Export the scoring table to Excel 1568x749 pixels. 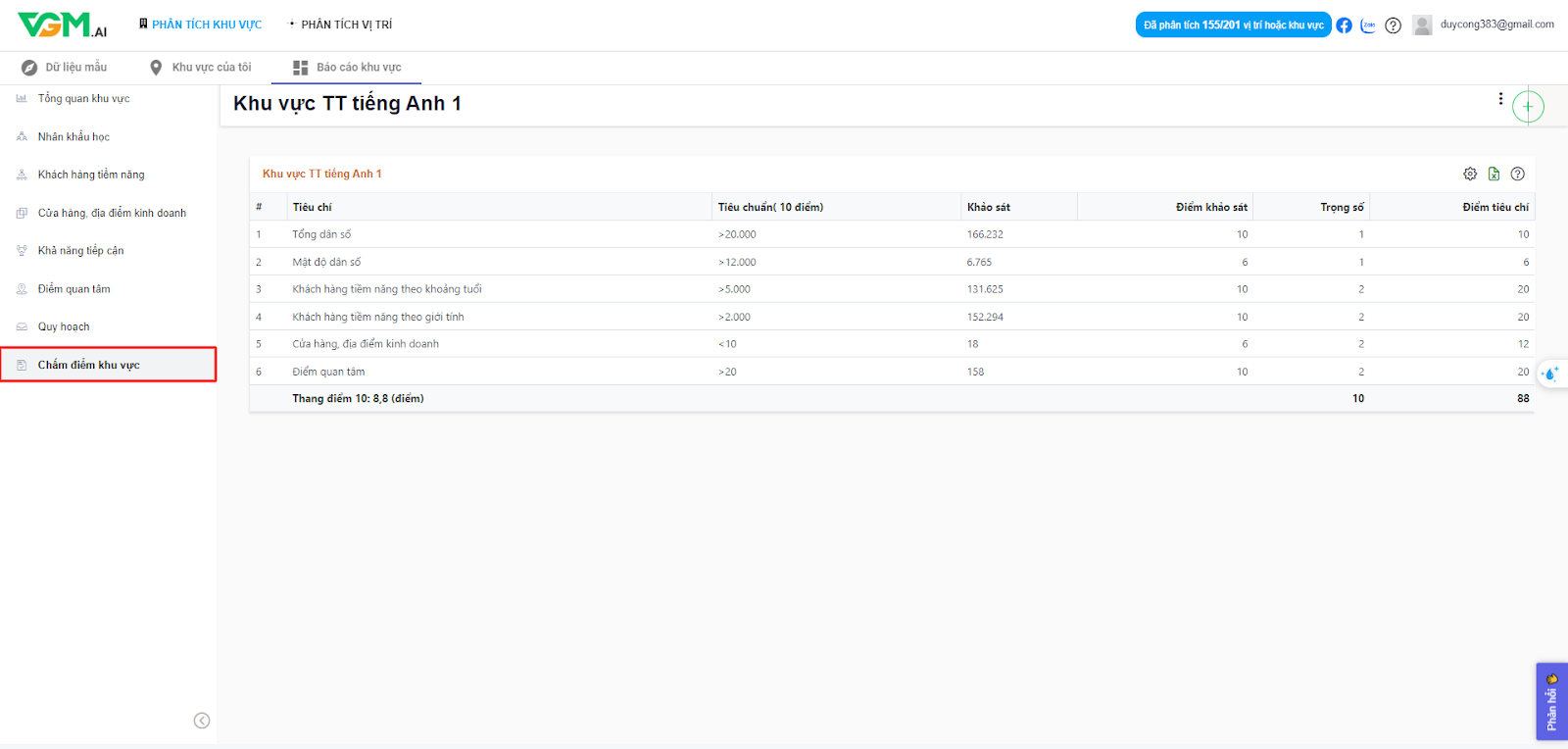click(x=1494, y=174)
